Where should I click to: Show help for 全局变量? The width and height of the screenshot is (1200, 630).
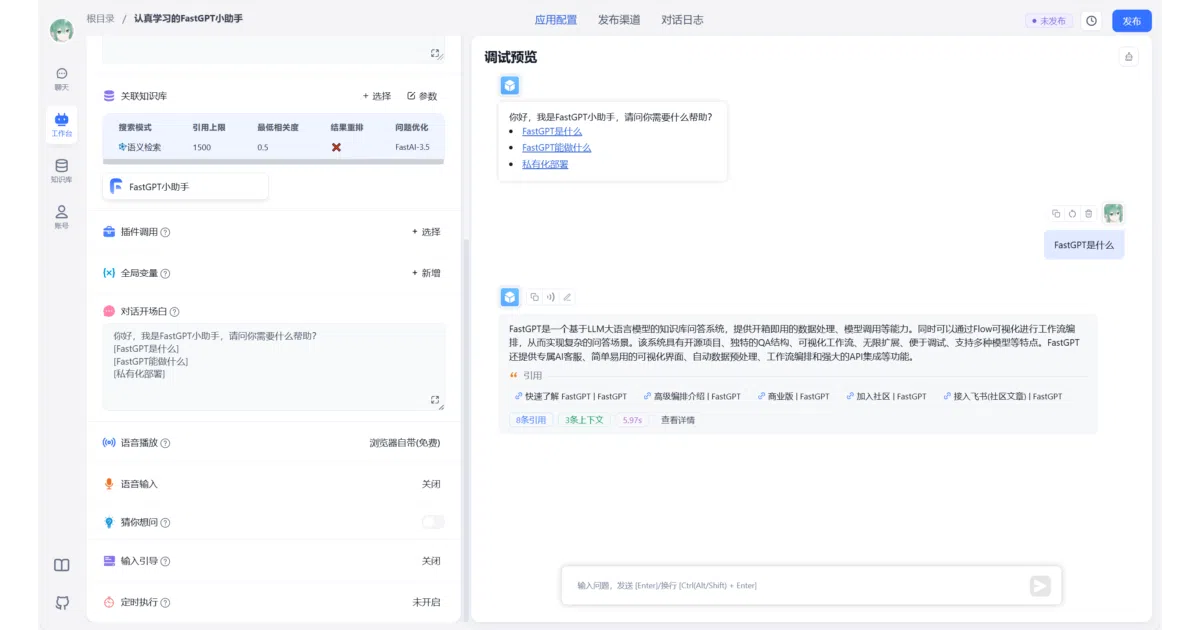pyautogui.click(x=165, y=273)
